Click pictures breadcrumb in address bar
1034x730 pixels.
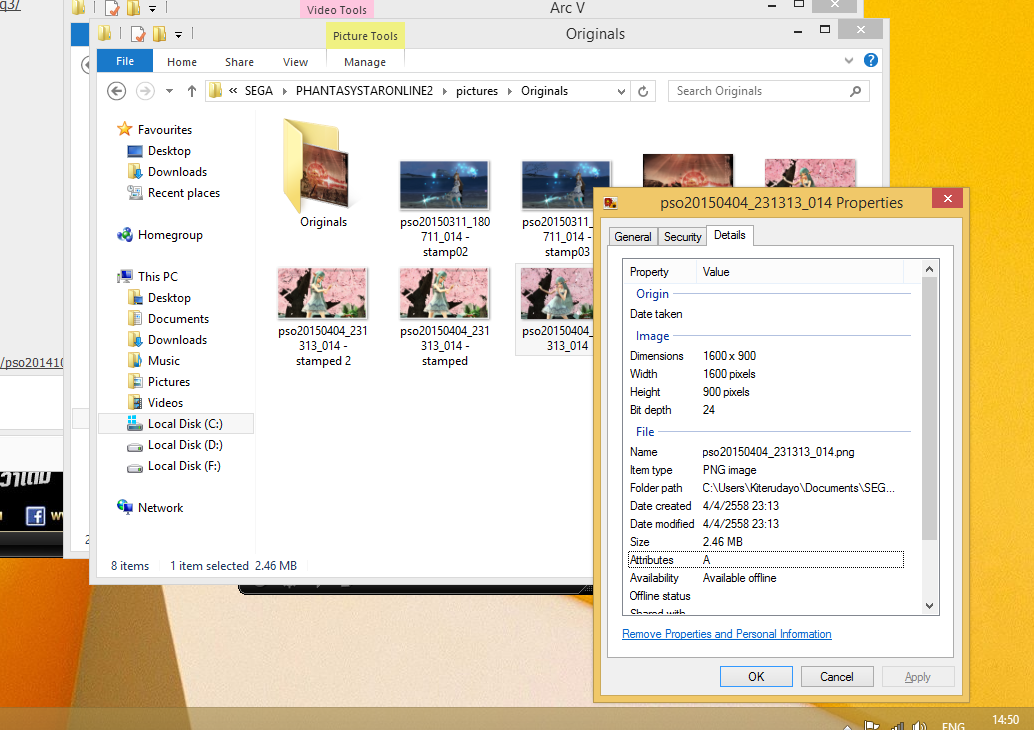(477, 91)
